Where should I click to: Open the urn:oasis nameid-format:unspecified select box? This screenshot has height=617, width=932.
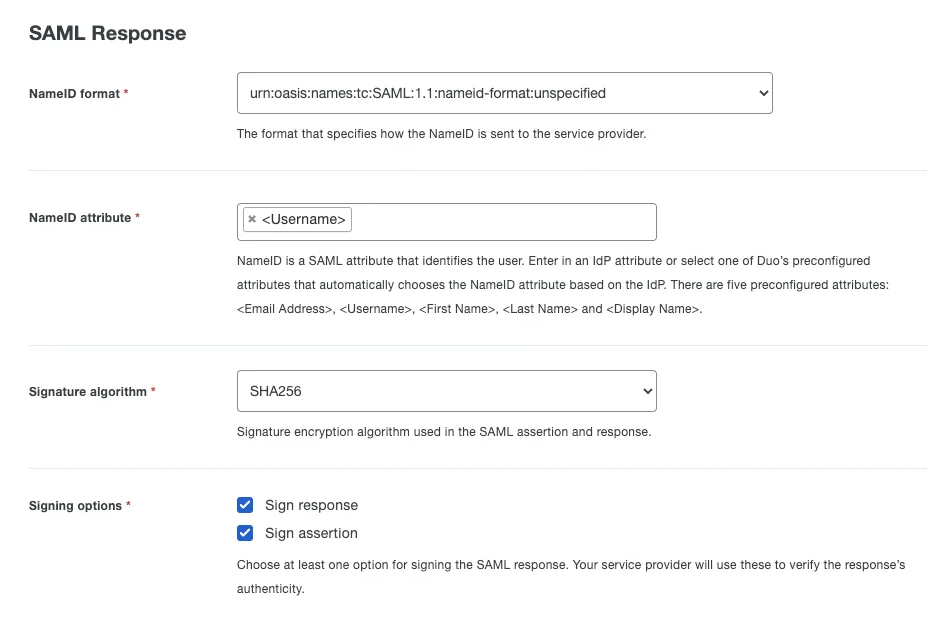click(x=505, y=93)
